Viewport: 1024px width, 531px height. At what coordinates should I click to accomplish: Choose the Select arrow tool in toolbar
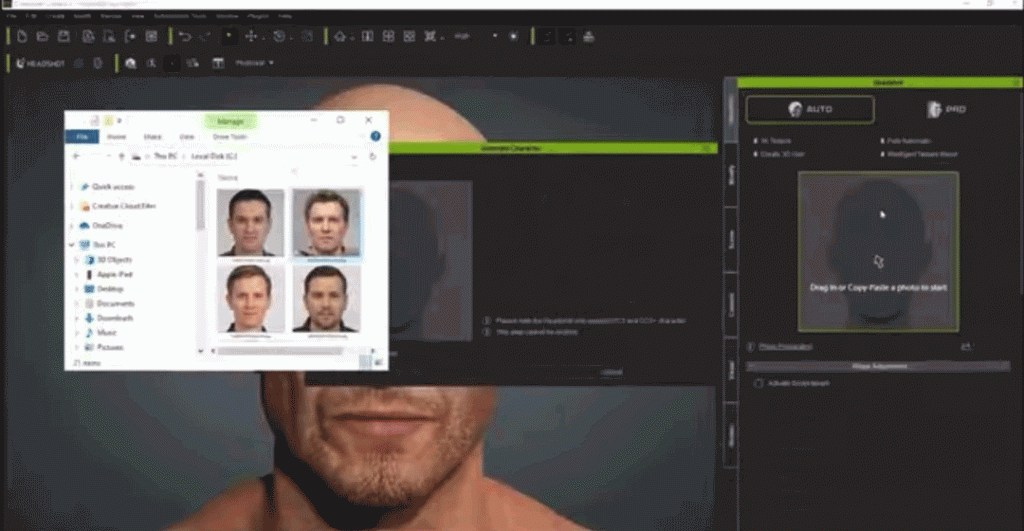tap(229, 37)
